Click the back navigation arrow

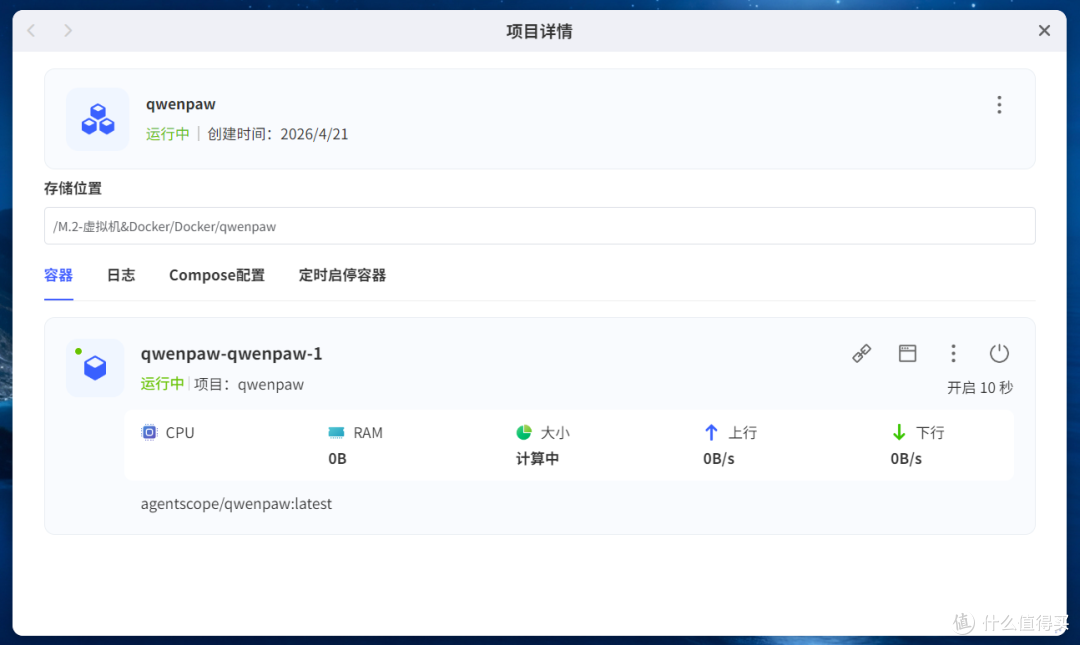pyautogui.click(x=31, y=30)
